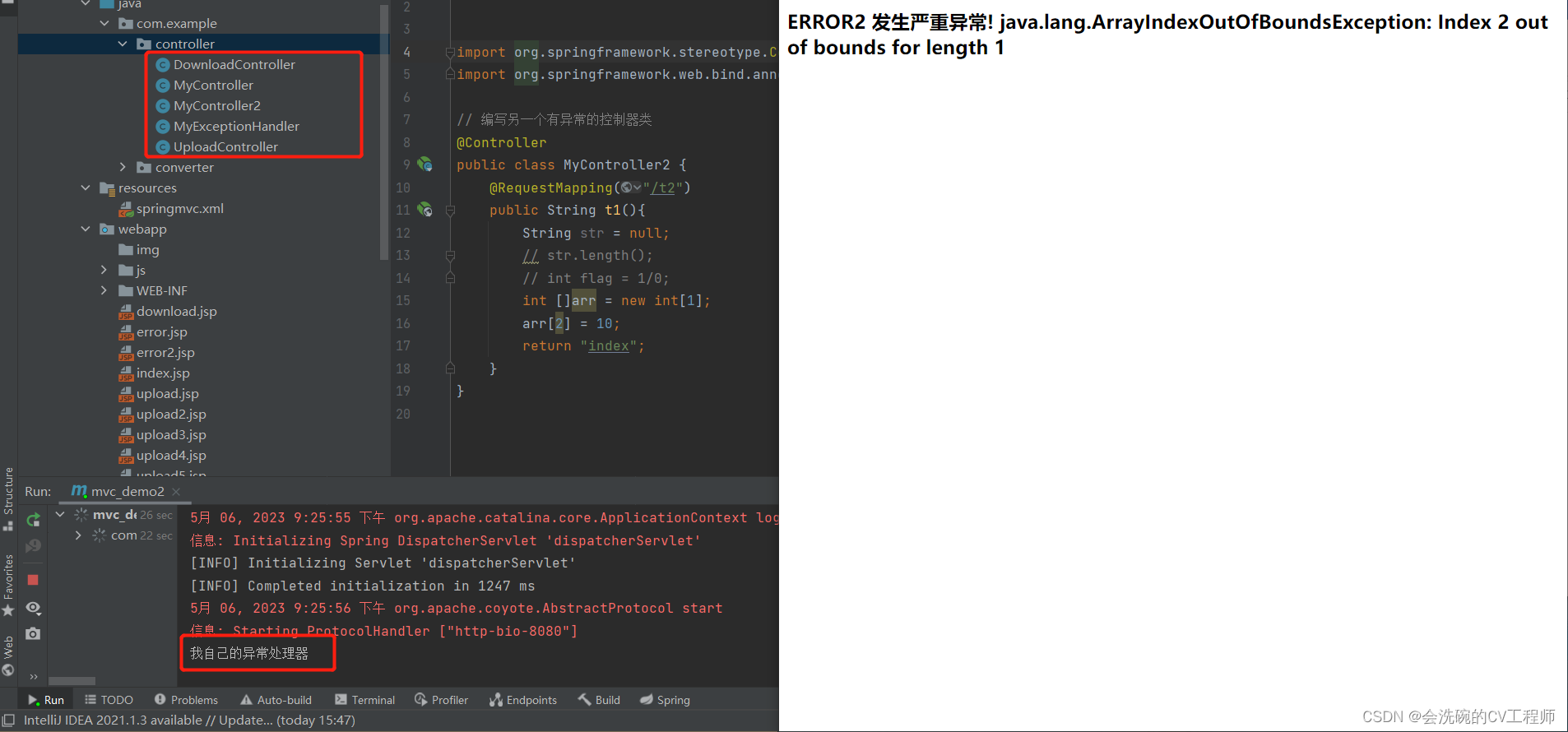Open the Auto-build tool window
The width and height of the screenshot is (1568, 732).
point(276,700)
